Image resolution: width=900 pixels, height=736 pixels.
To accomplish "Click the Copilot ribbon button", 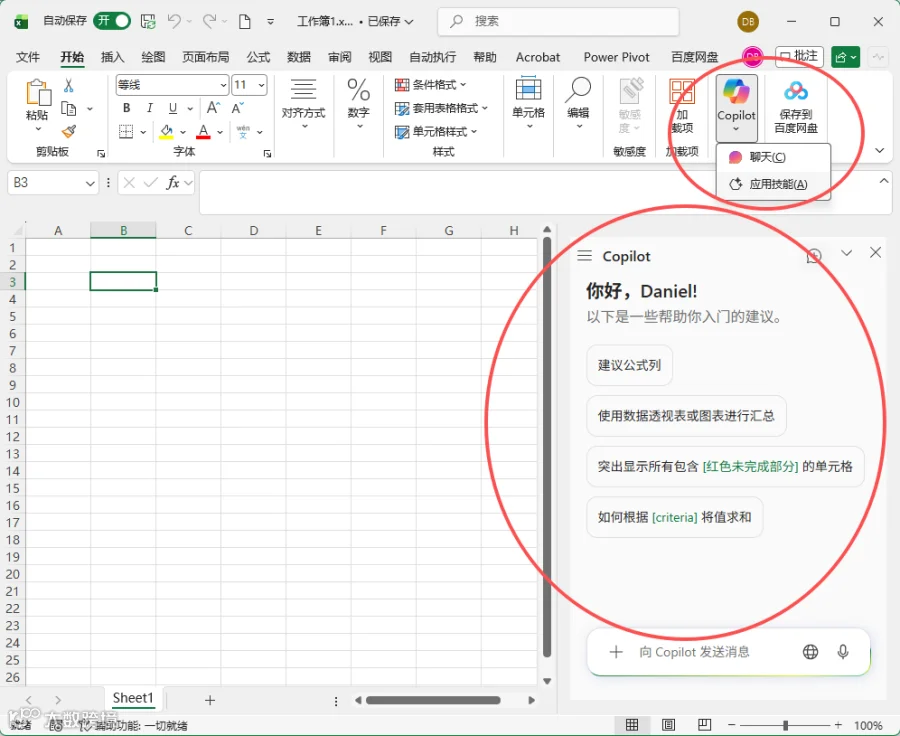I will [x=736, y=107].
